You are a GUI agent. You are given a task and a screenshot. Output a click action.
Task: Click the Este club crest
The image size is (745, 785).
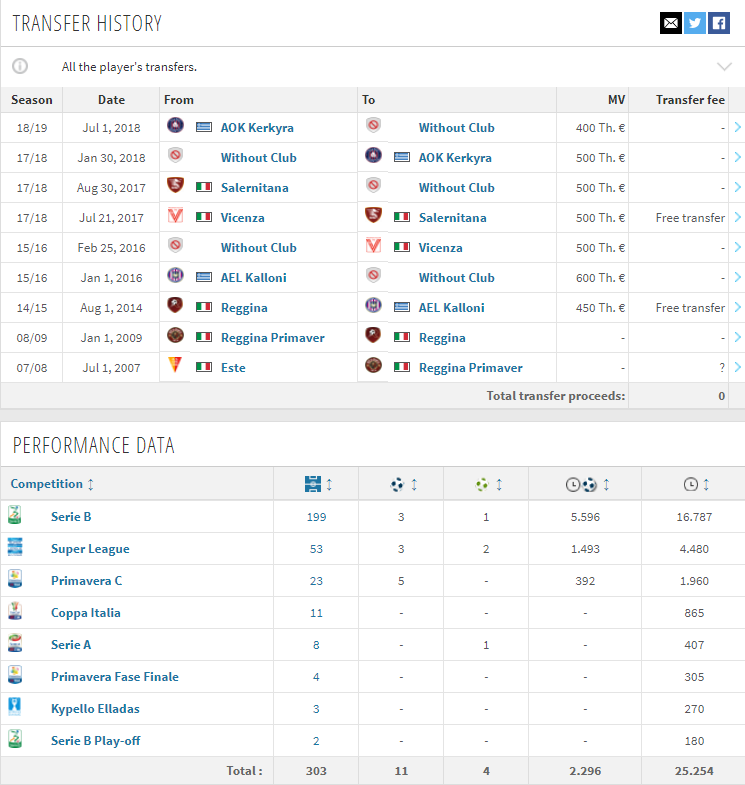pyautogui.click(x=175, y=366)
